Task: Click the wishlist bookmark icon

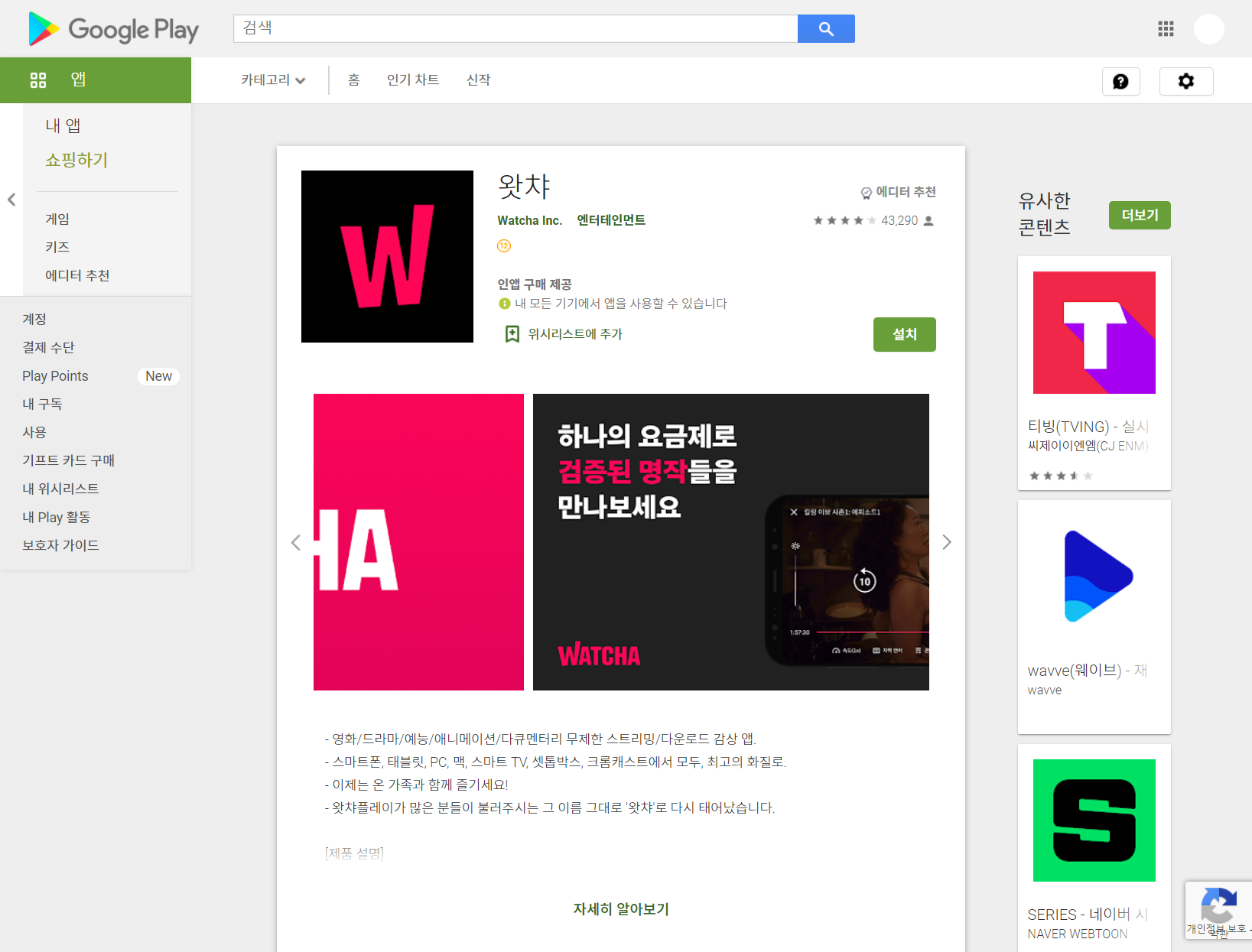Action: 512,334
